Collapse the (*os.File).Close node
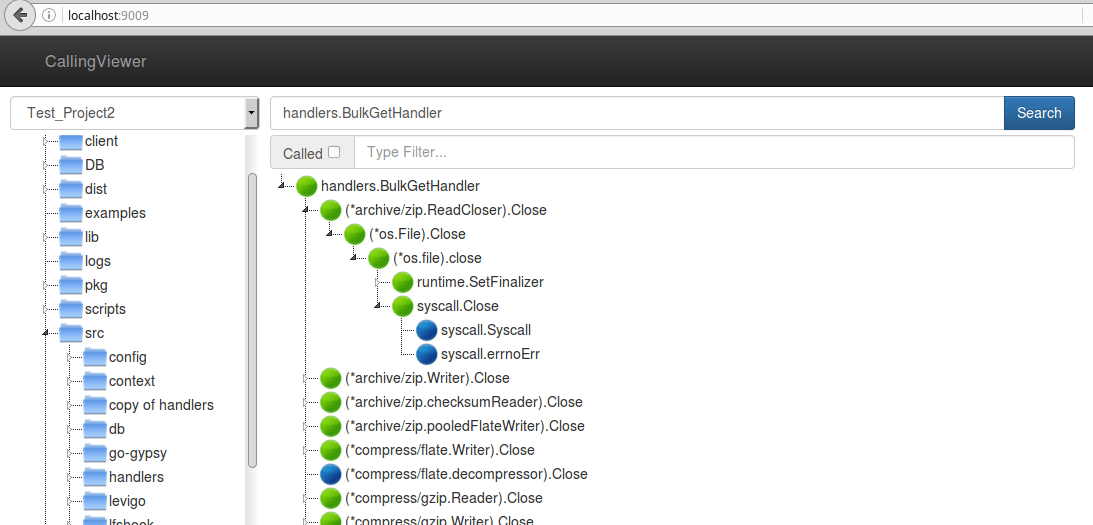Image resolution: width=1093 pixels, height=525 pixels. pyautogui.click(x=330, y=234)
